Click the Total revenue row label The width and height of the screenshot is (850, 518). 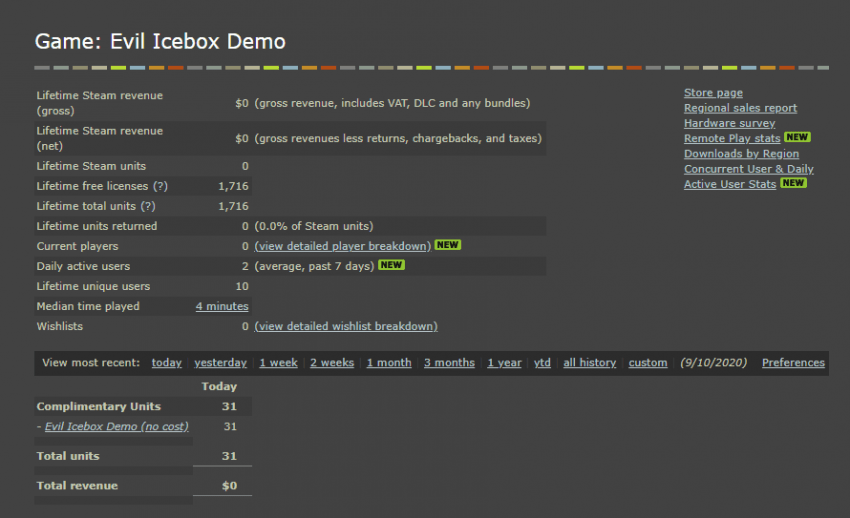pyautogui.click(x=77, y=485)
